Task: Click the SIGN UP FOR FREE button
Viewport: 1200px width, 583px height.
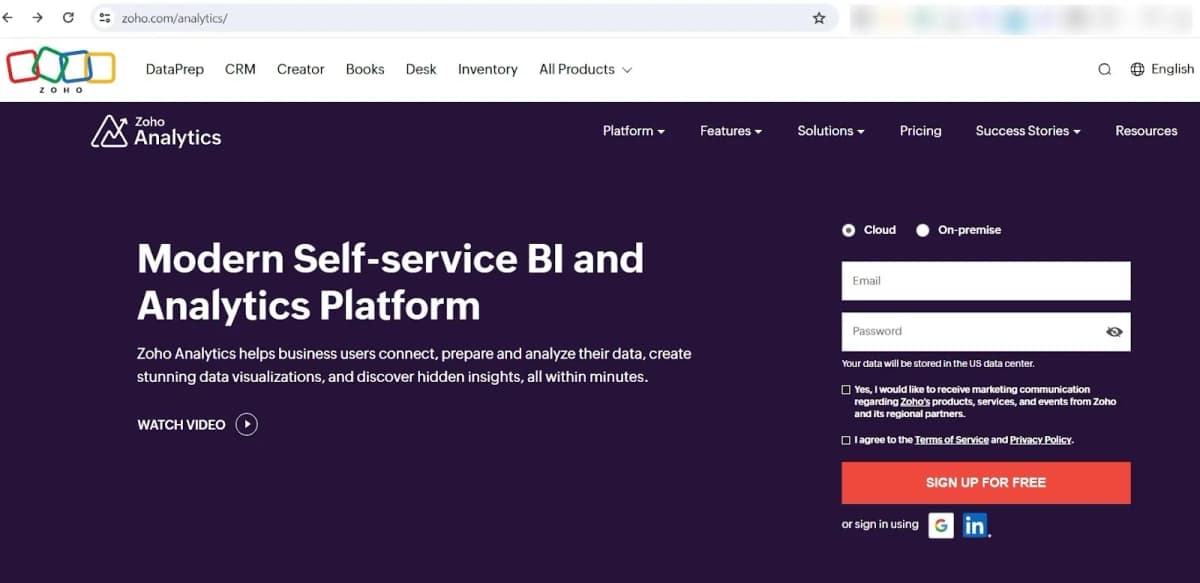Action: click(986, 483)
